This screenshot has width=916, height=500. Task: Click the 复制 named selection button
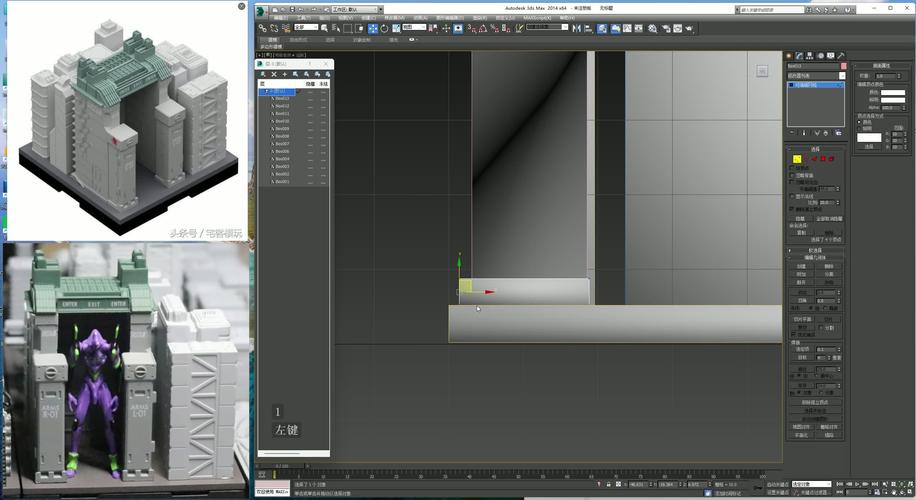coord(802,232)
